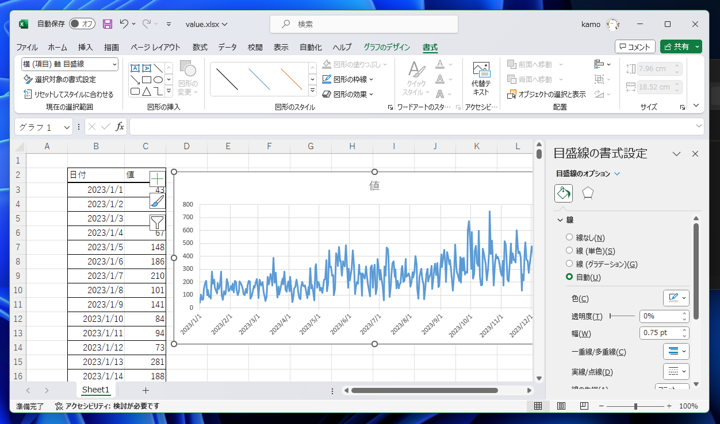Select the Fill & Line paint bucket icon
720x424 pixels.
tap(564, 193)
